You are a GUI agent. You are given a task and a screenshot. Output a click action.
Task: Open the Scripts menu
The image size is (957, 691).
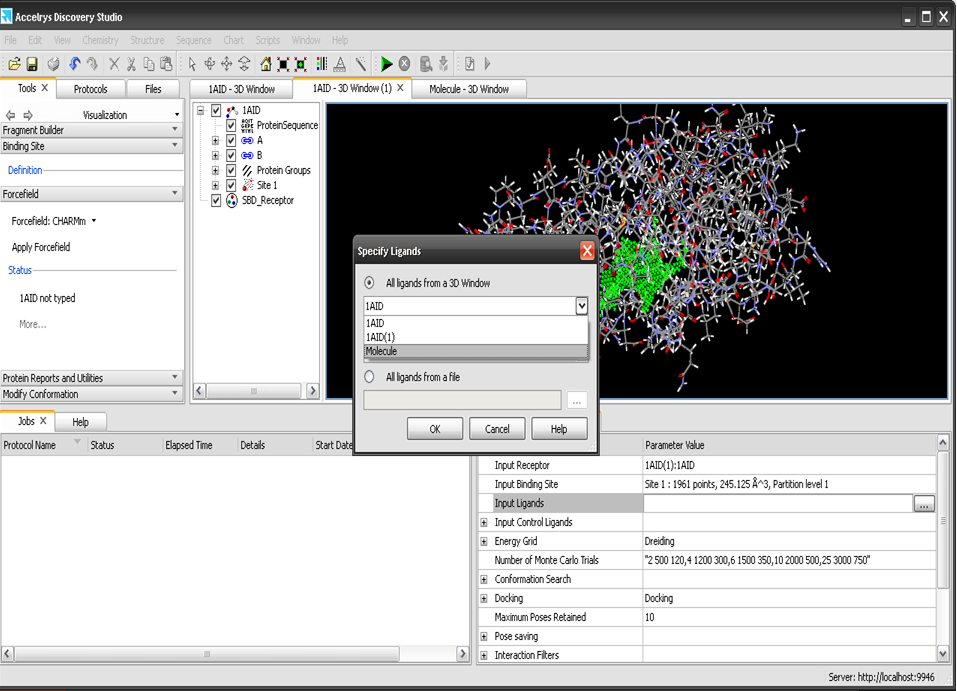pyautogui.click(x=267, y=40)
